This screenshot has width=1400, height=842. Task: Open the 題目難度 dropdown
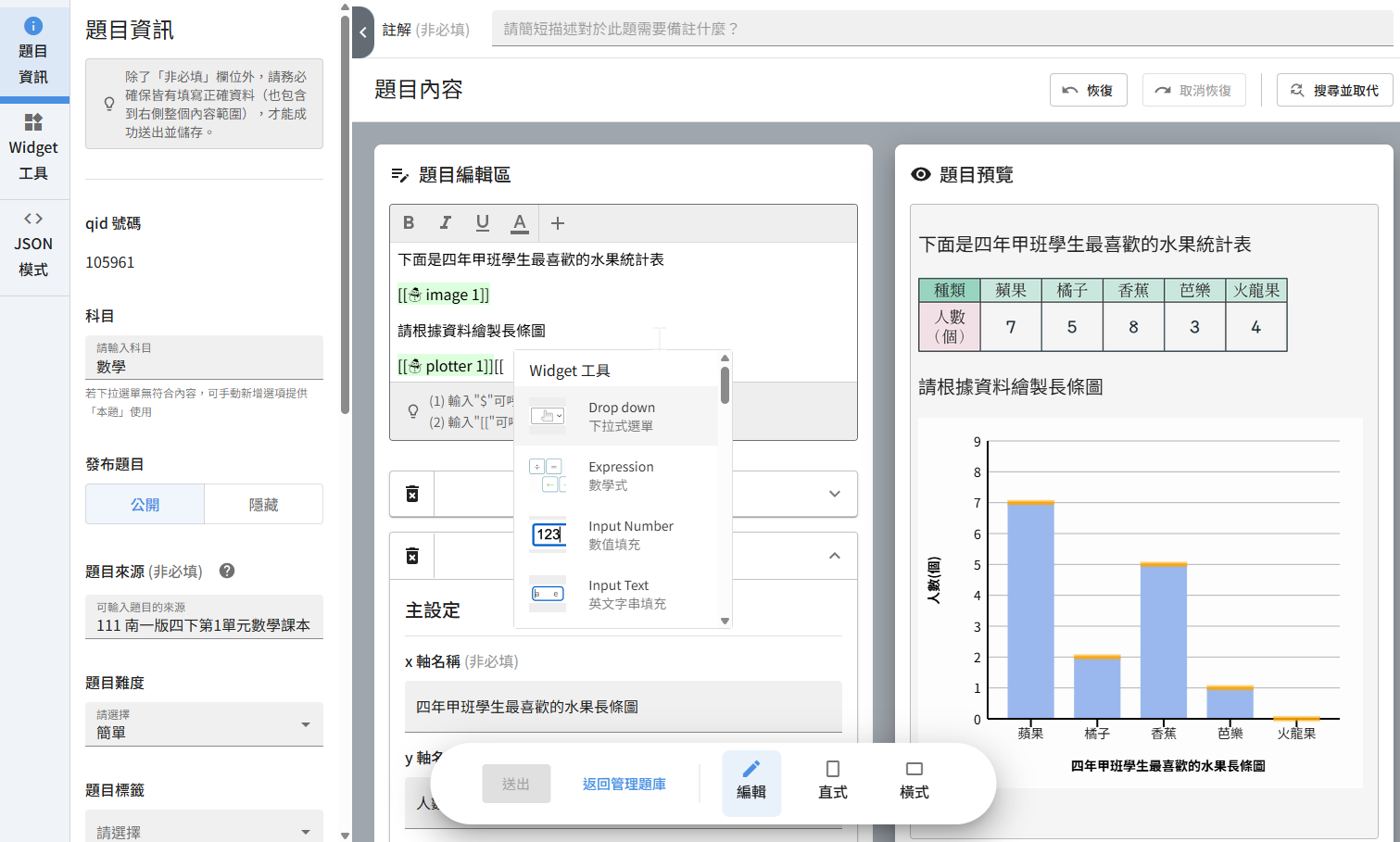point(204,724)
